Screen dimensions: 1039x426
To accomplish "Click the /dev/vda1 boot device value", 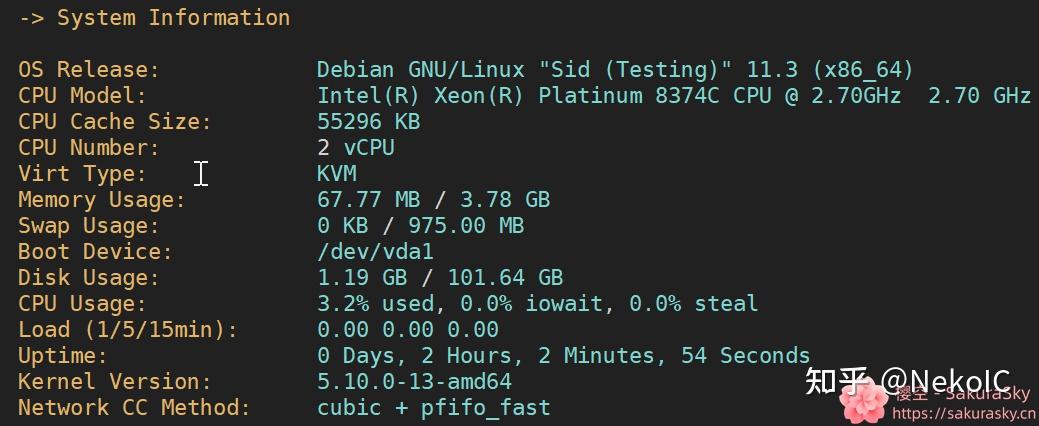I will tap(375, 252).
